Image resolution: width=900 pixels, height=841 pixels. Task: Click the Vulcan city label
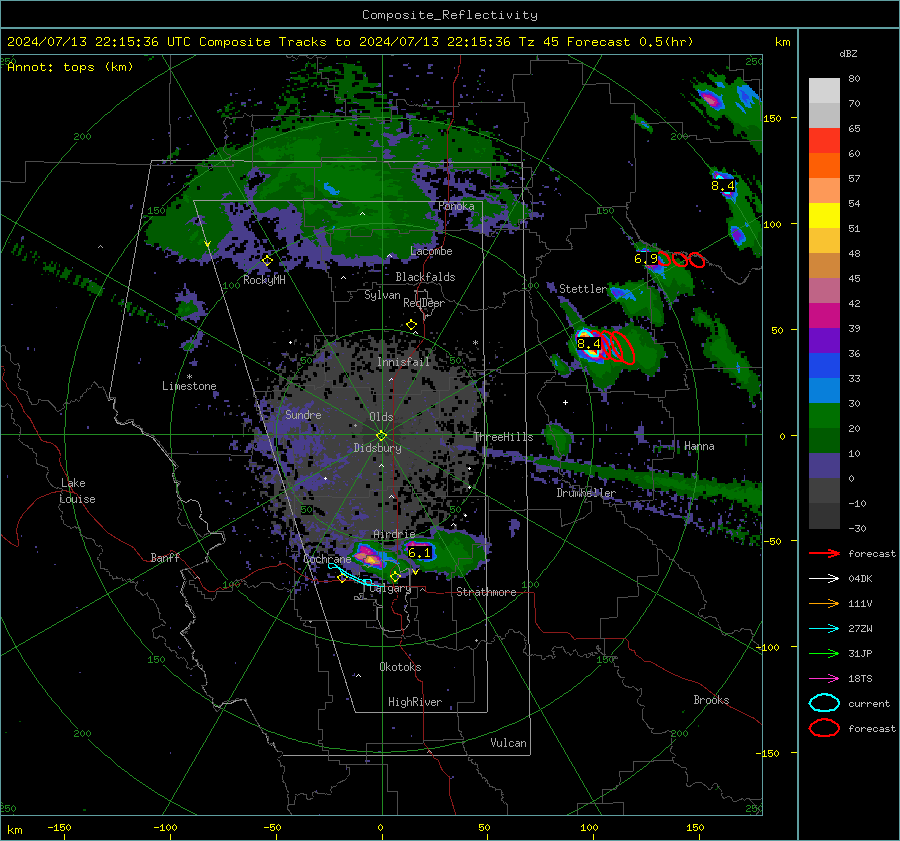(x=509, y=743)
